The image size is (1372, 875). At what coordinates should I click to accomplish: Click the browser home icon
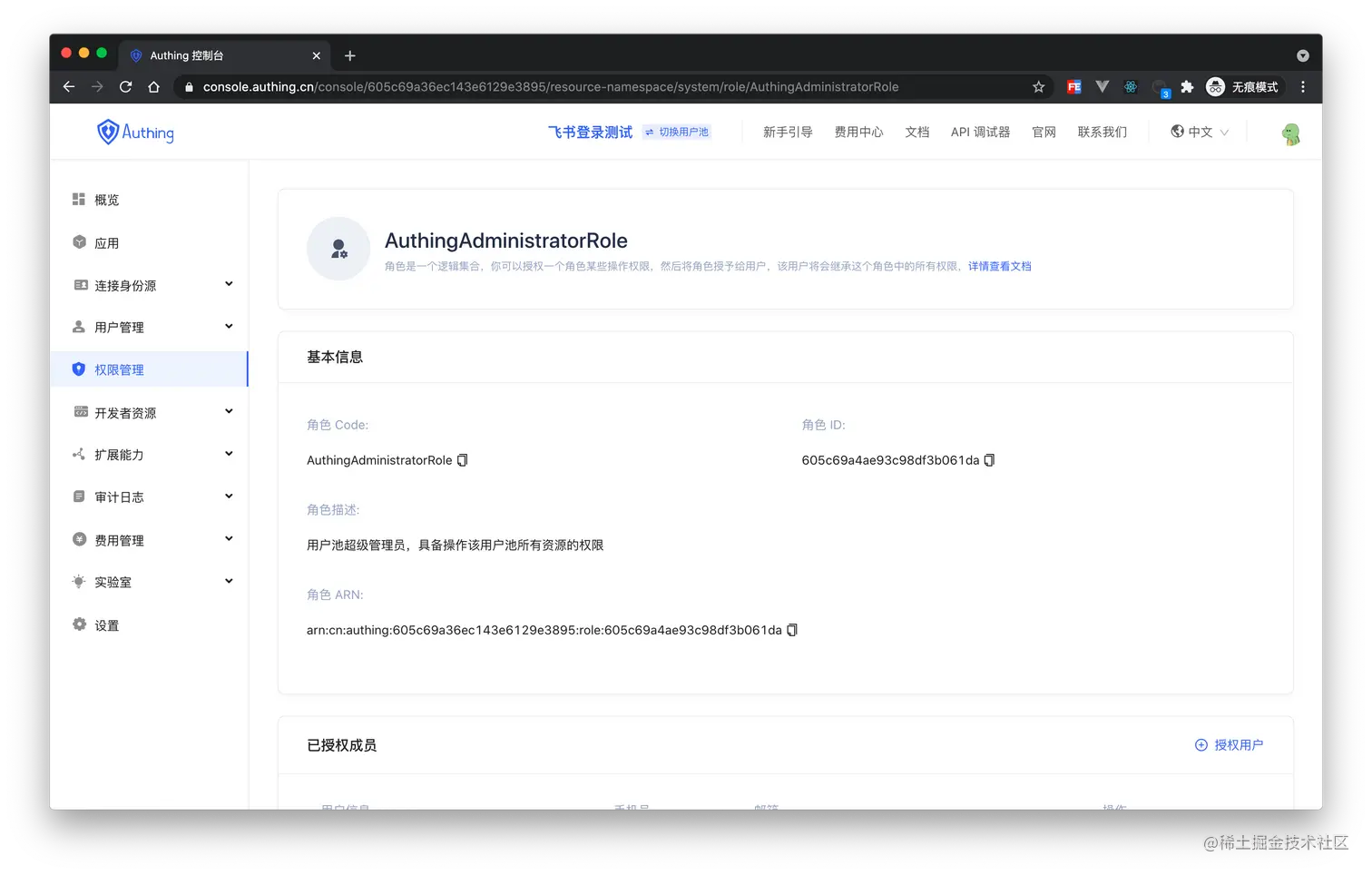pyautogui.click(x=154, y=87)
